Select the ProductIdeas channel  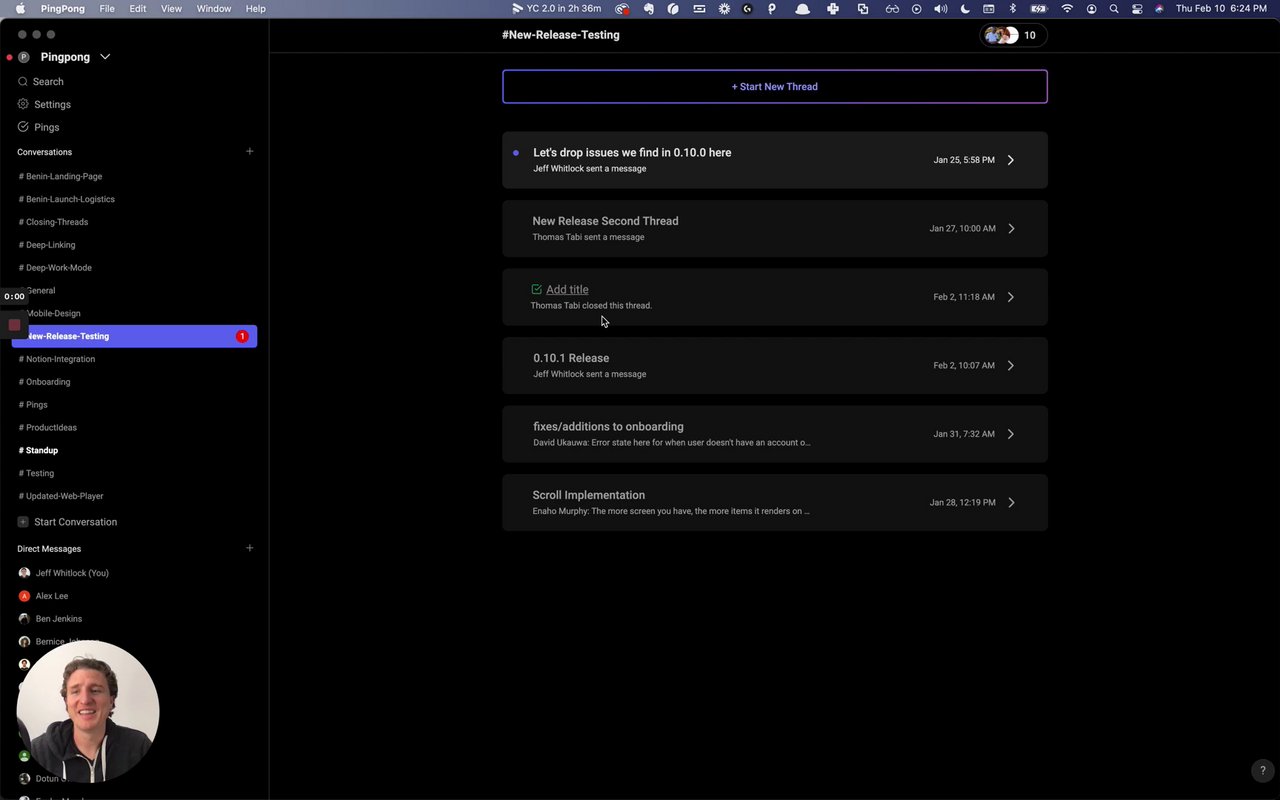[48, 428]
